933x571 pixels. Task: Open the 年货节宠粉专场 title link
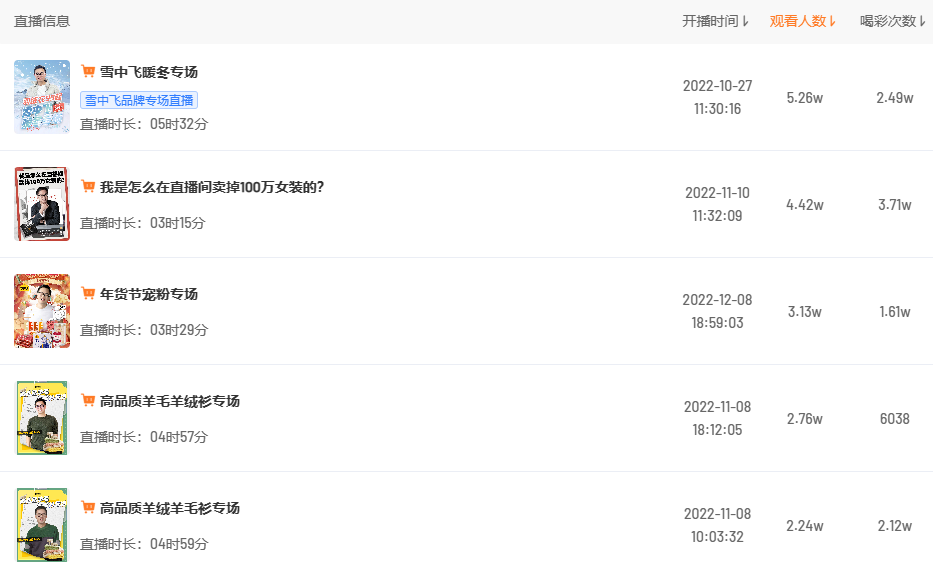pyautogui.click(x=149, y=294)
